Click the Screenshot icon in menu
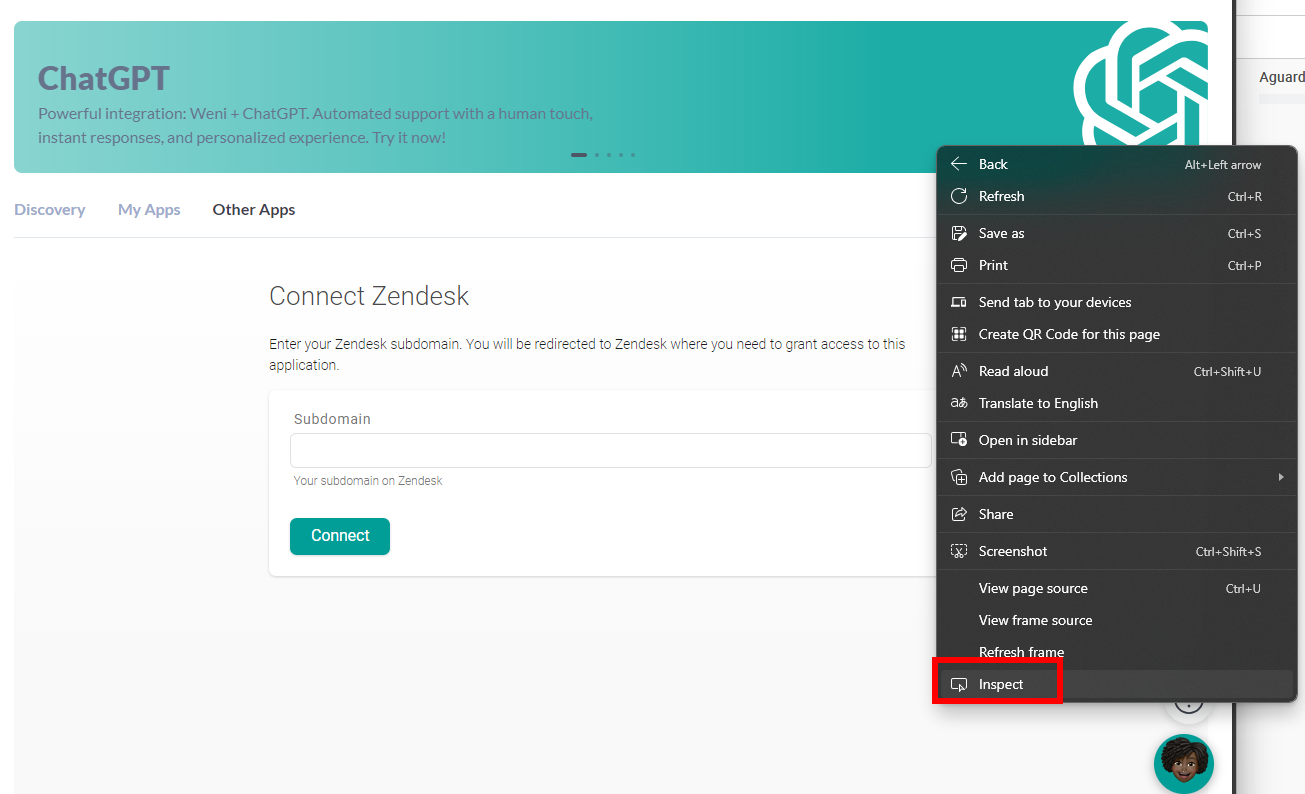The width and height of the screenshot is (1305, 794). pos(959,551)
